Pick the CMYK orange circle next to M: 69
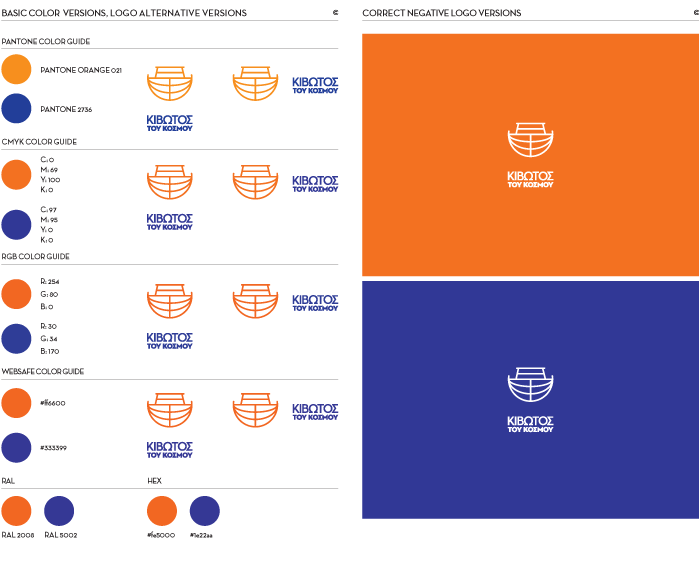Screen dimensions: 700x567 click(x=16, y=175)
